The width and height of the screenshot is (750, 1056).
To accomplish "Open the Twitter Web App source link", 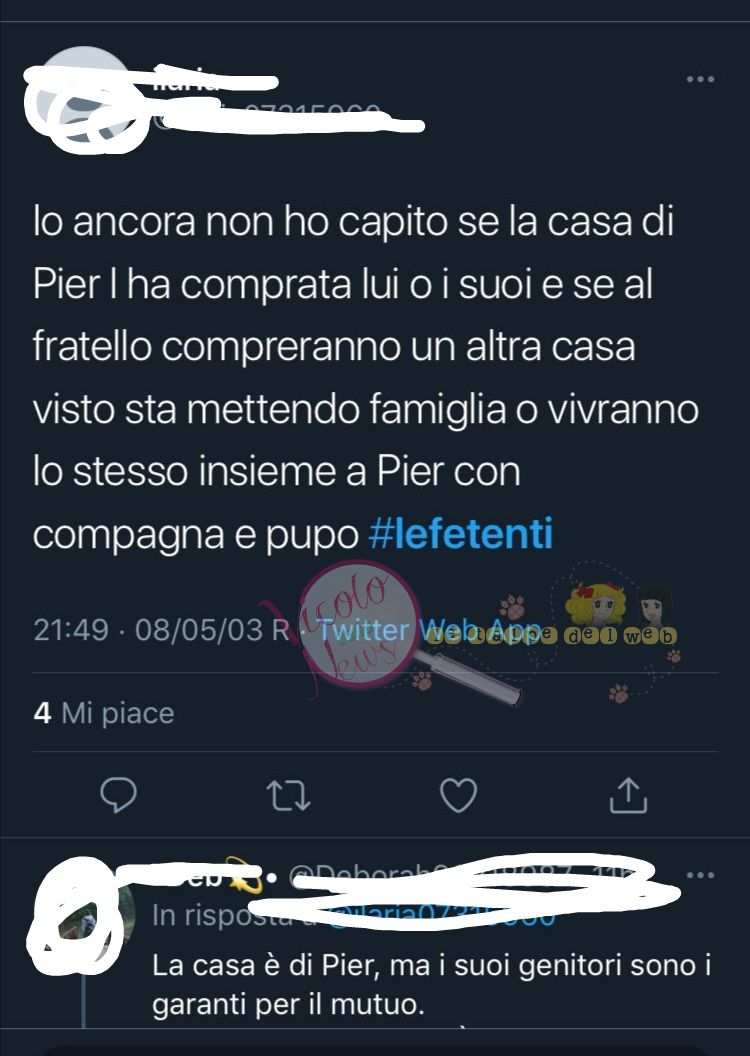I will pyautogui.click(x=430, y=630).
